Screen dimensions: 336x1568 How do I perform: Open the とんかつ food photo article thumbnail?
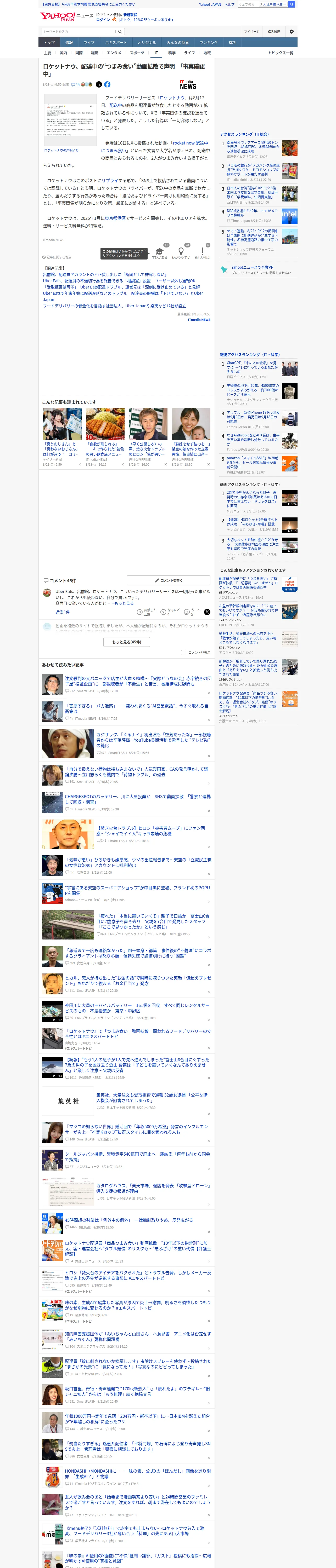(x=105, y=424)
